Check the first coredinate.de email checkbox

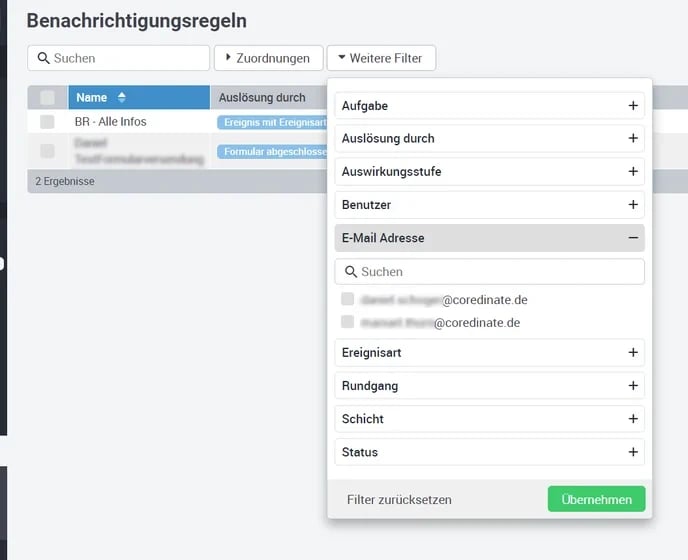[348, 299]
